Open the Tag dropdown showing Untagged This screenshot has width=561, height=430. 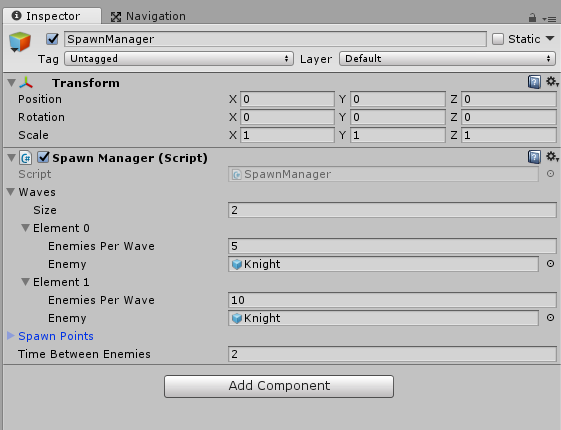179,59
